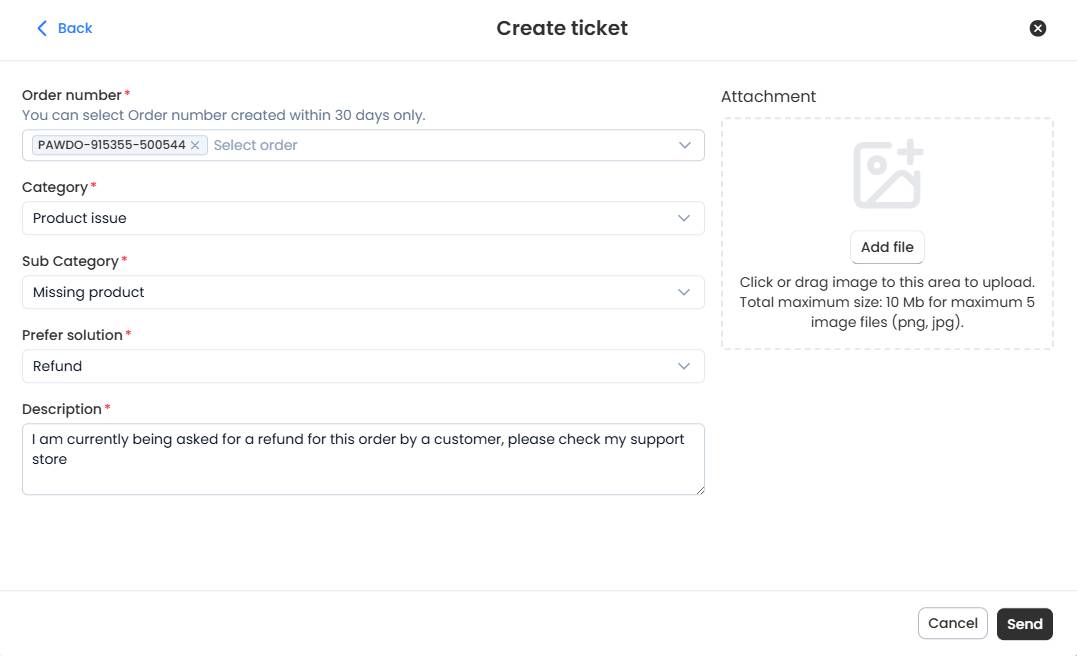Click the Back link text
The image size is (1077, 656).
[x=75, y=28]
